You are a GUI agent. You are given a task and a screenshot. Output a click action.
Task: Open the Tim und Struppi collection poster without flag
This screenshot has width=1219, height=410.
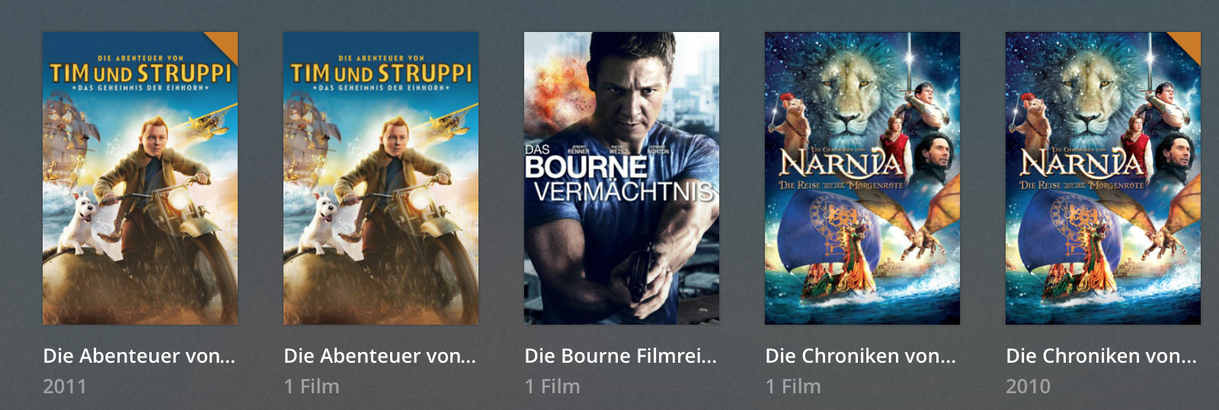tap(381, 178)
